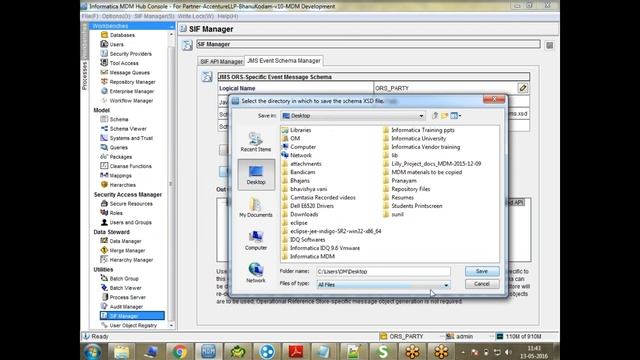Open the Help menu
The width and height of the screenshot is (640, 360).
click(228, 16)
